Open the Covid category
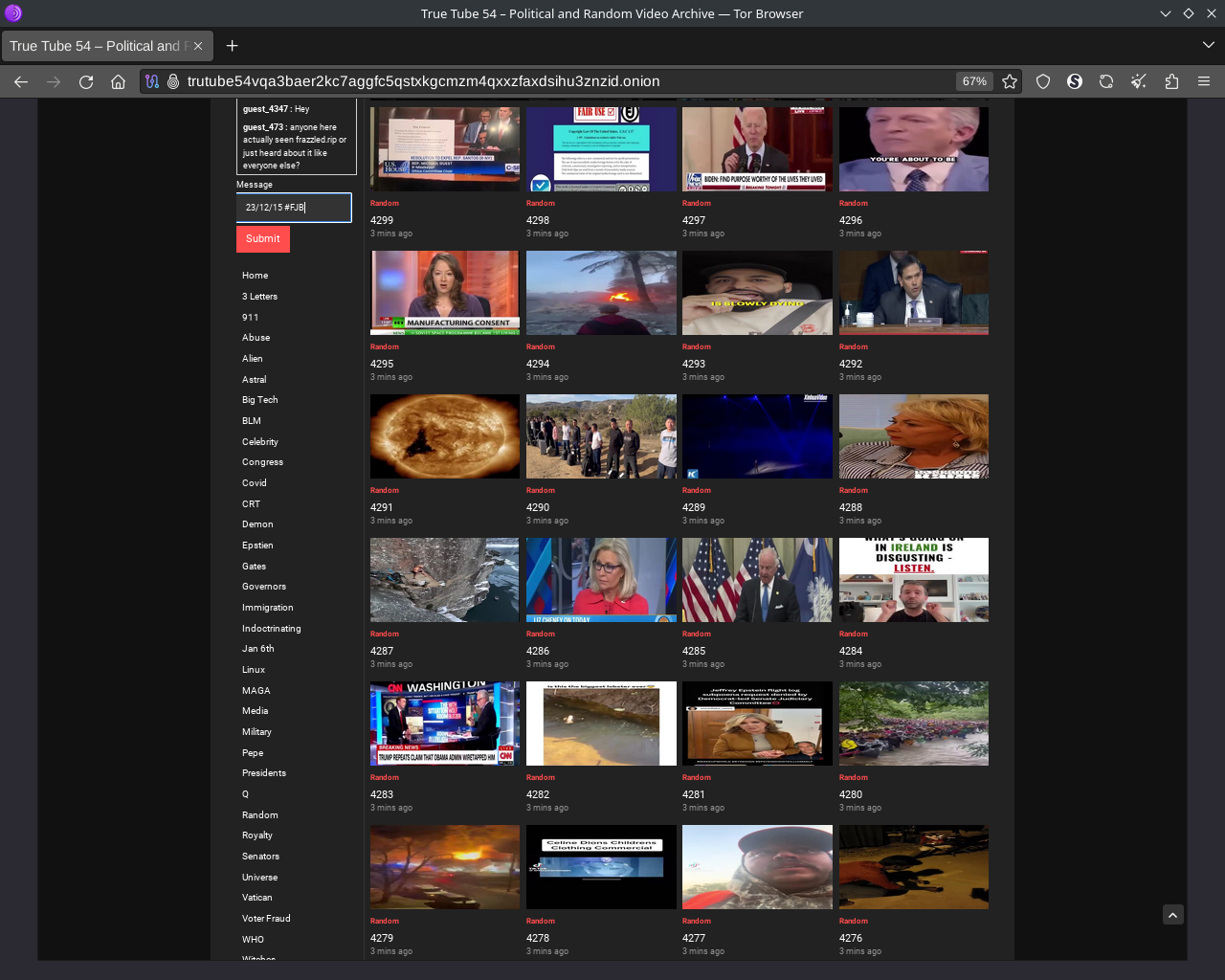The height and width of the screenshot is (980, 1225). point(255,483)
